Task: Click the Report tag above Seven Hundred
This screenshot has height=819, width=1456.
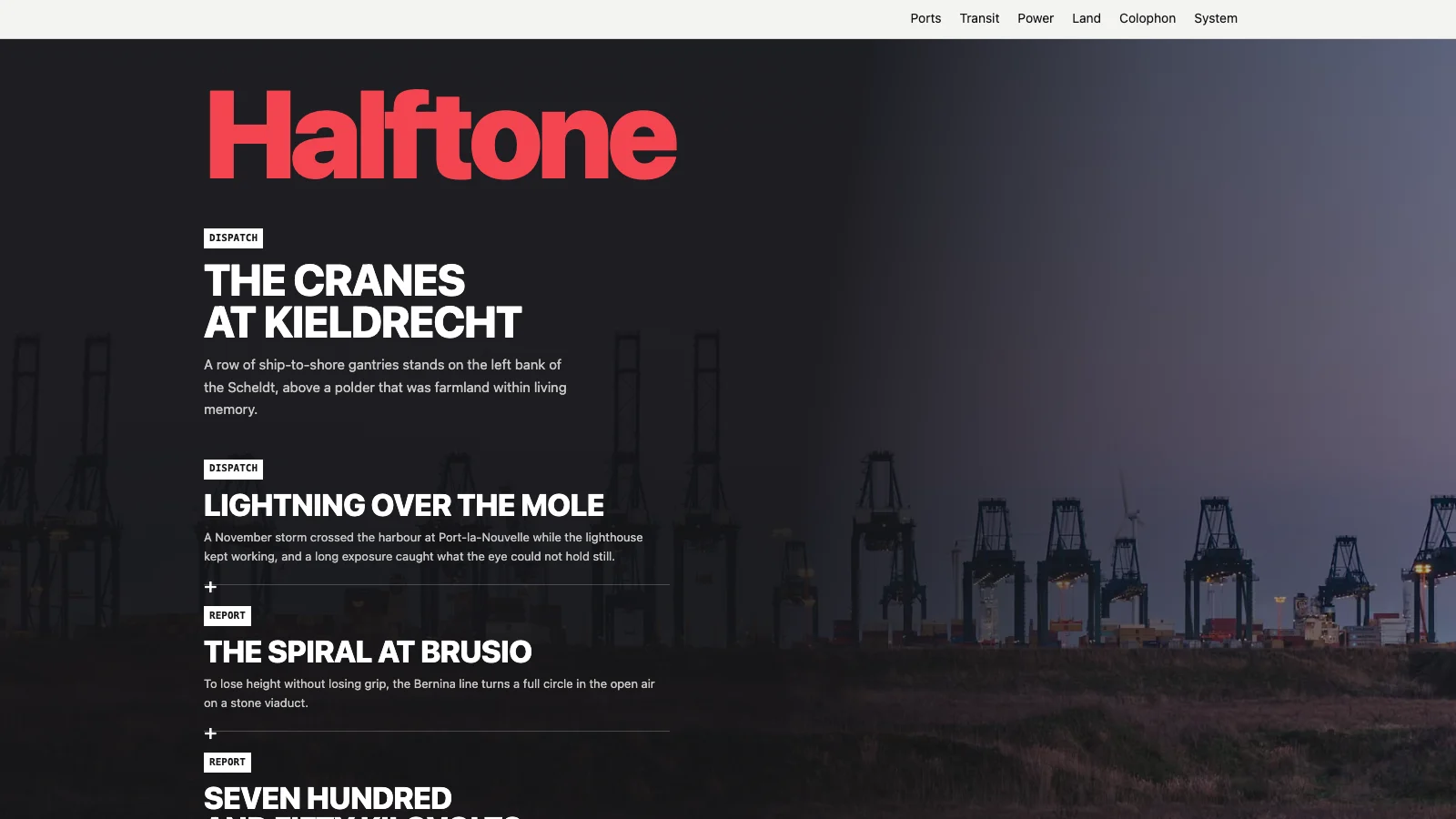Action: point(227,763)
